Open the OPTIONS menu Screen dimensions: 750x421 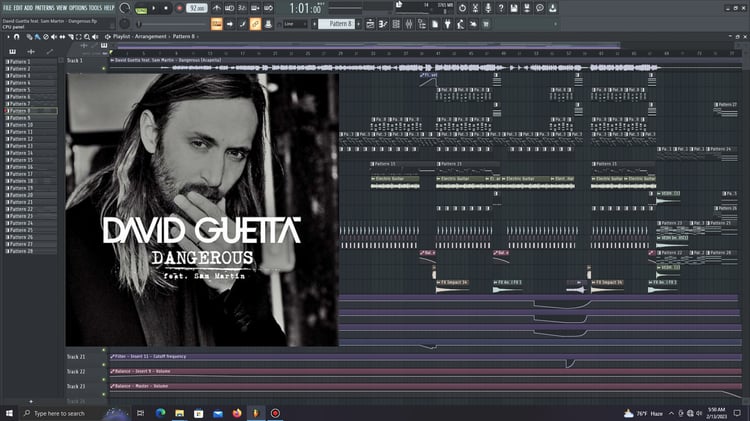[x=78, y=8]
